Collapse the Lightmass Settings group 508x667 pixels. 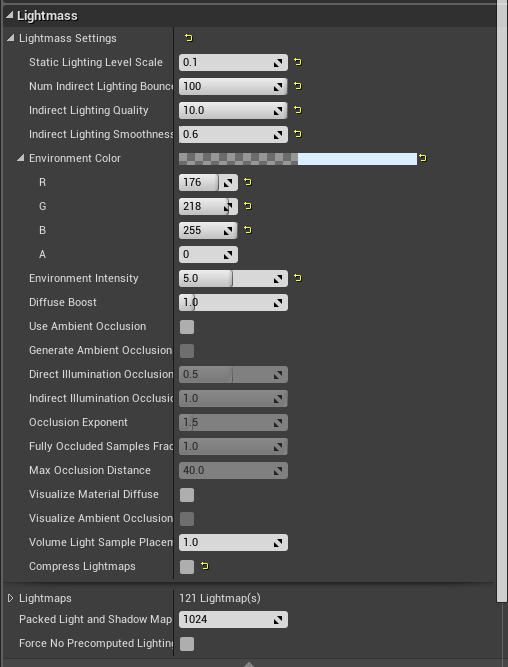(11, 38)
